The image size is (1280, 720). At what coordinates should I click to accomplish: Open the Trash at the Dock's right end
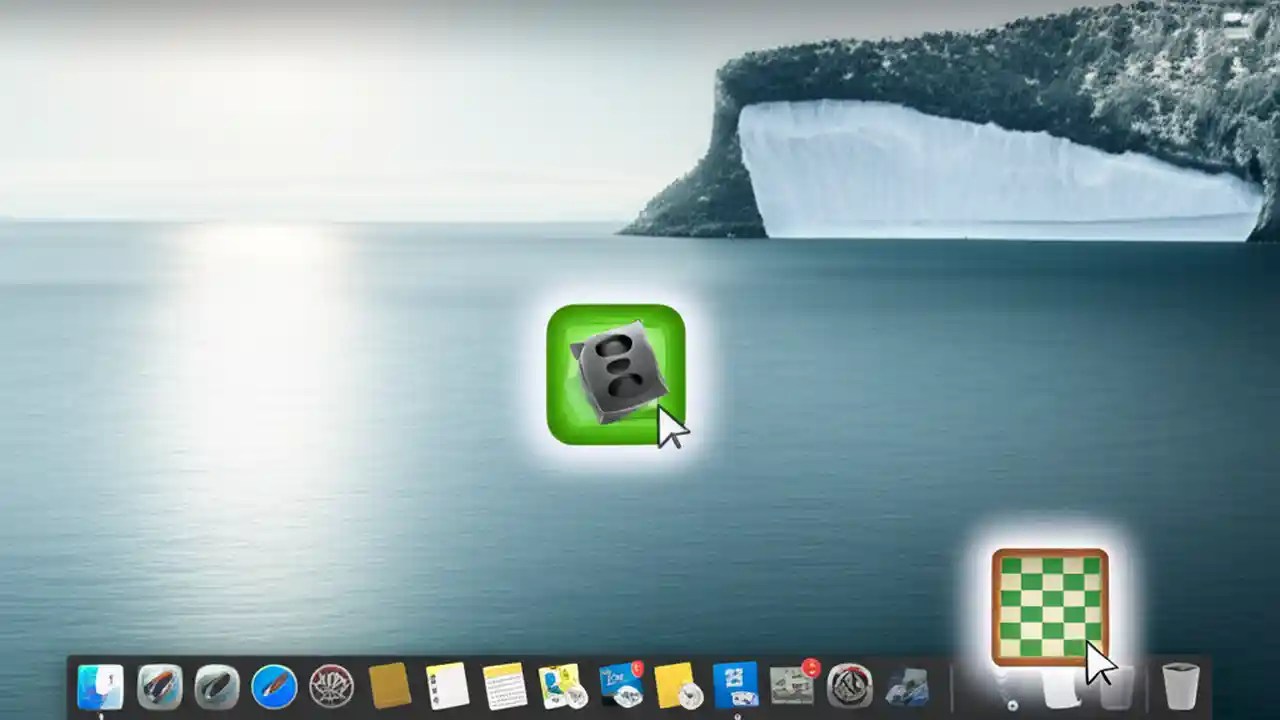coord(1180,685)
